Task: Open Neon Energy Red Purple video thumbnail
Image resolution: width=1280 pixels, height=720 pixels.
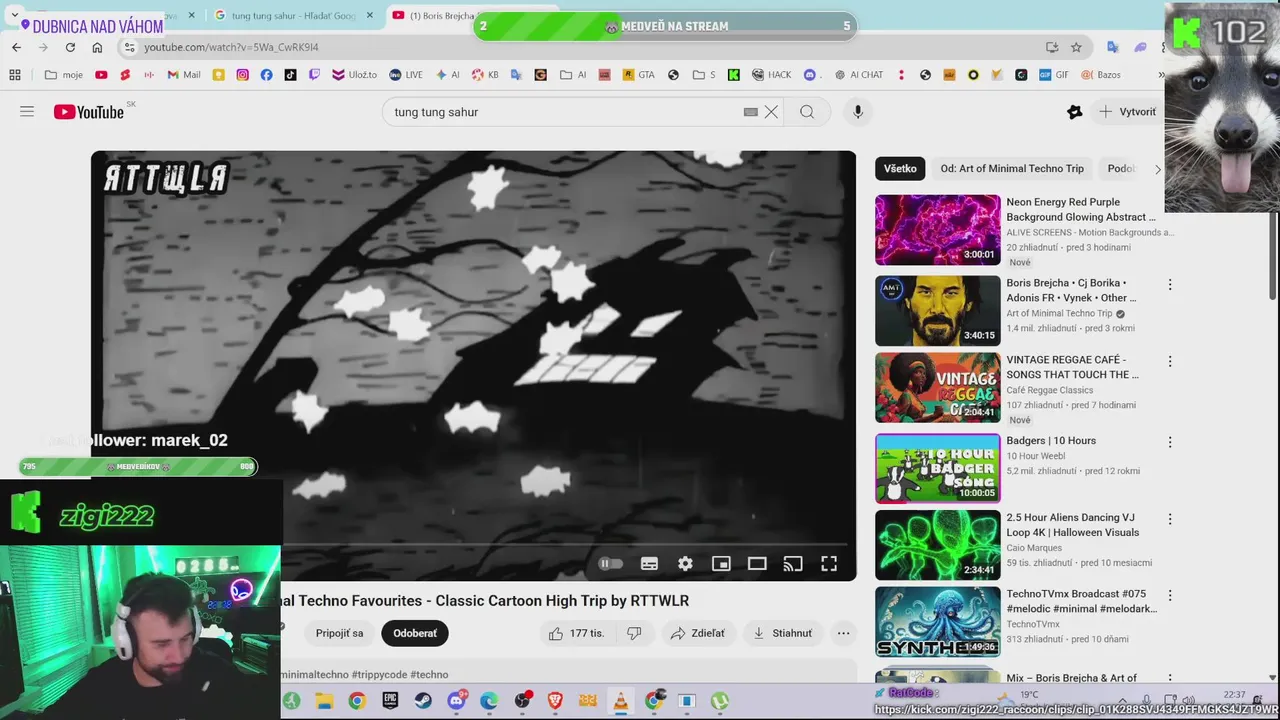Action: tap(937, 230)
